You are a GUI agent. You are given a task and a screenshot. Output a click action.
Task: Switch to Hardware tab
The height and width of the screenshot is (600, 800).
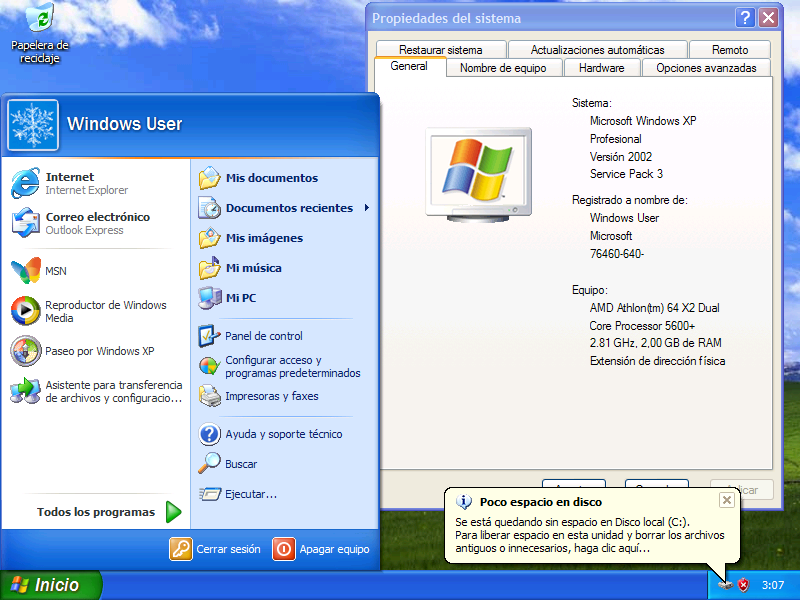pos(602,68)
